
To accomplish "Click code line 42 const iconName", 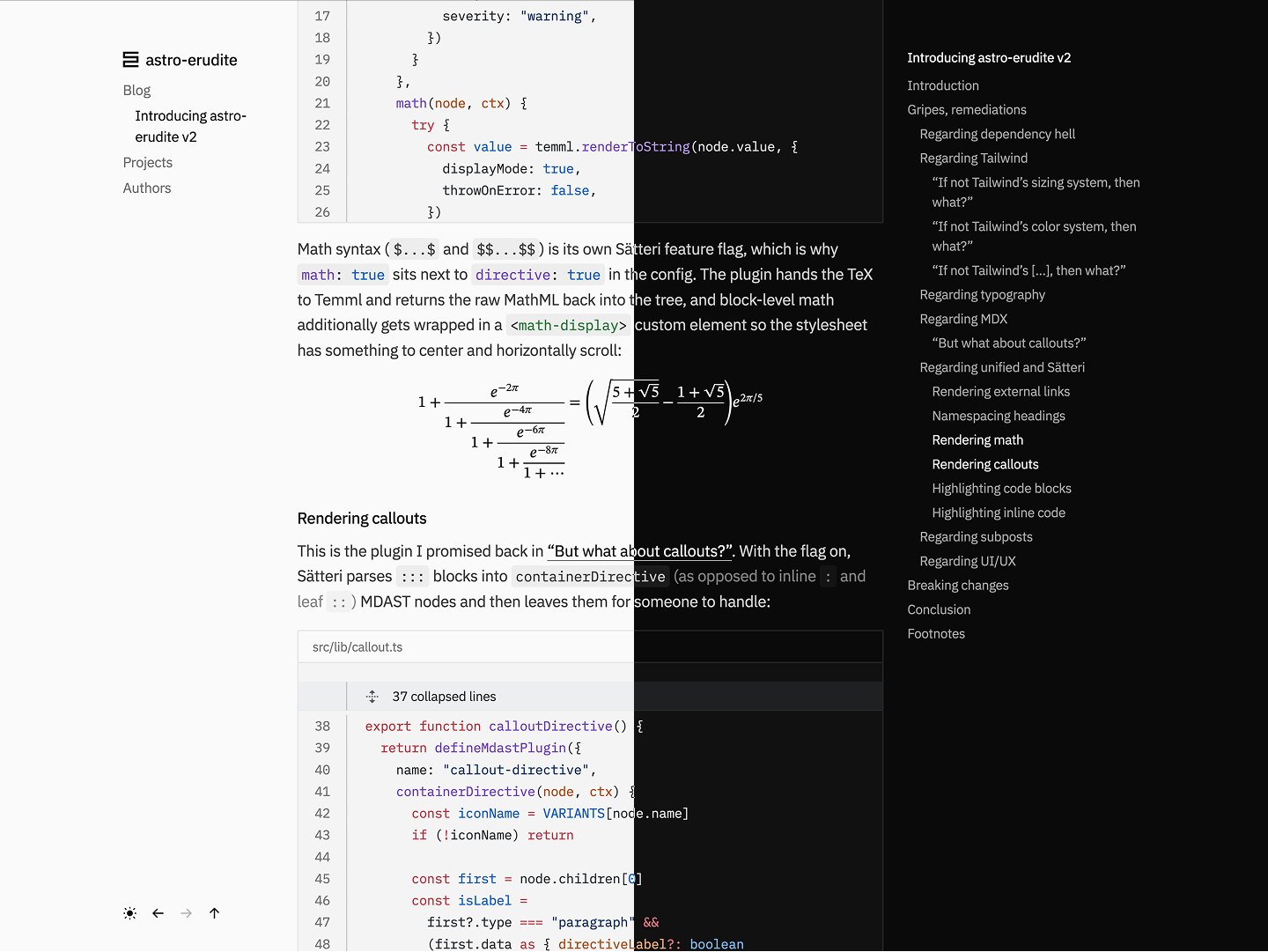I will click(549, 814).
